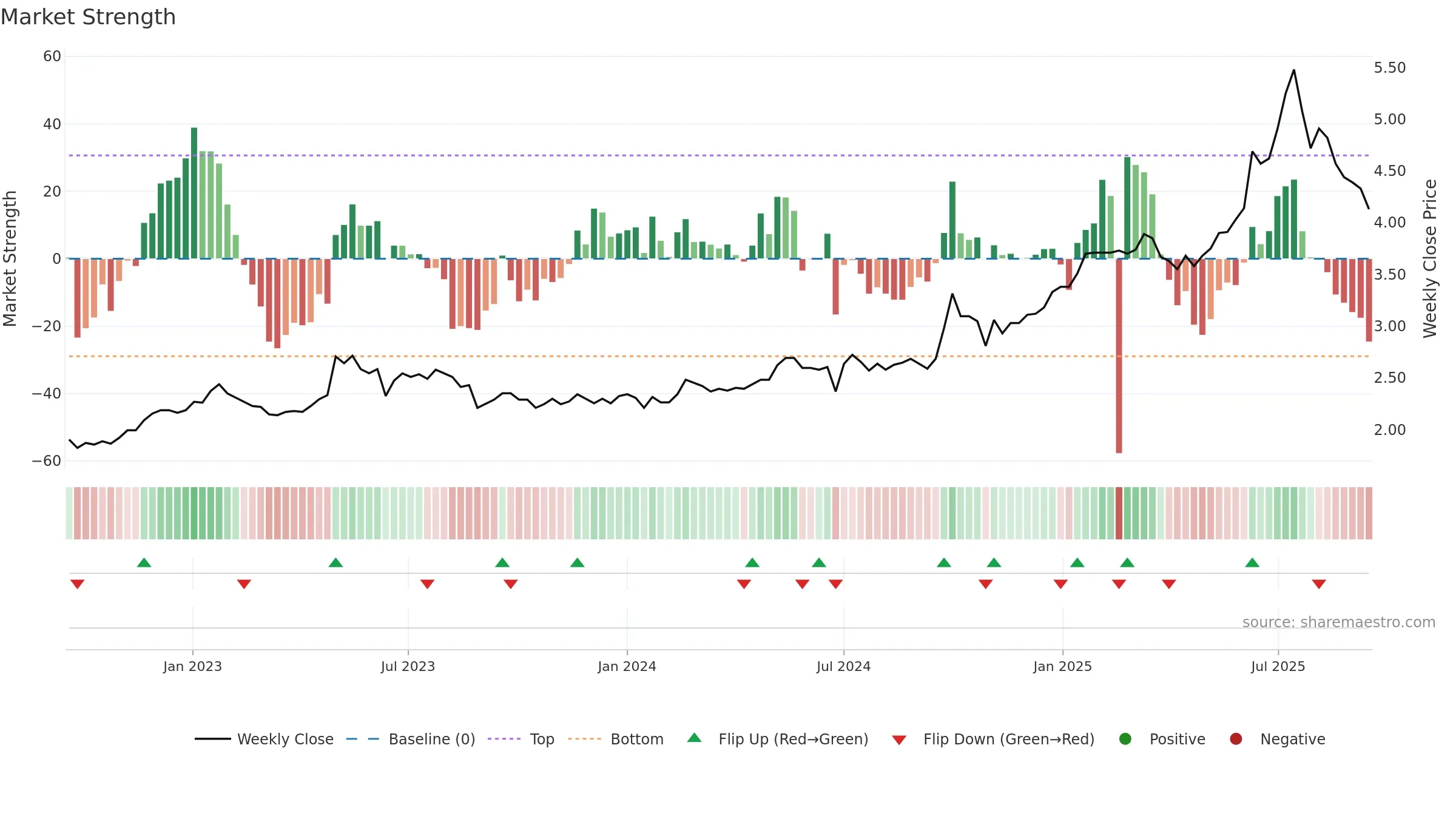Click the Jan 2023 axis label
1456x819 pixels.
(x=192, y=666)
